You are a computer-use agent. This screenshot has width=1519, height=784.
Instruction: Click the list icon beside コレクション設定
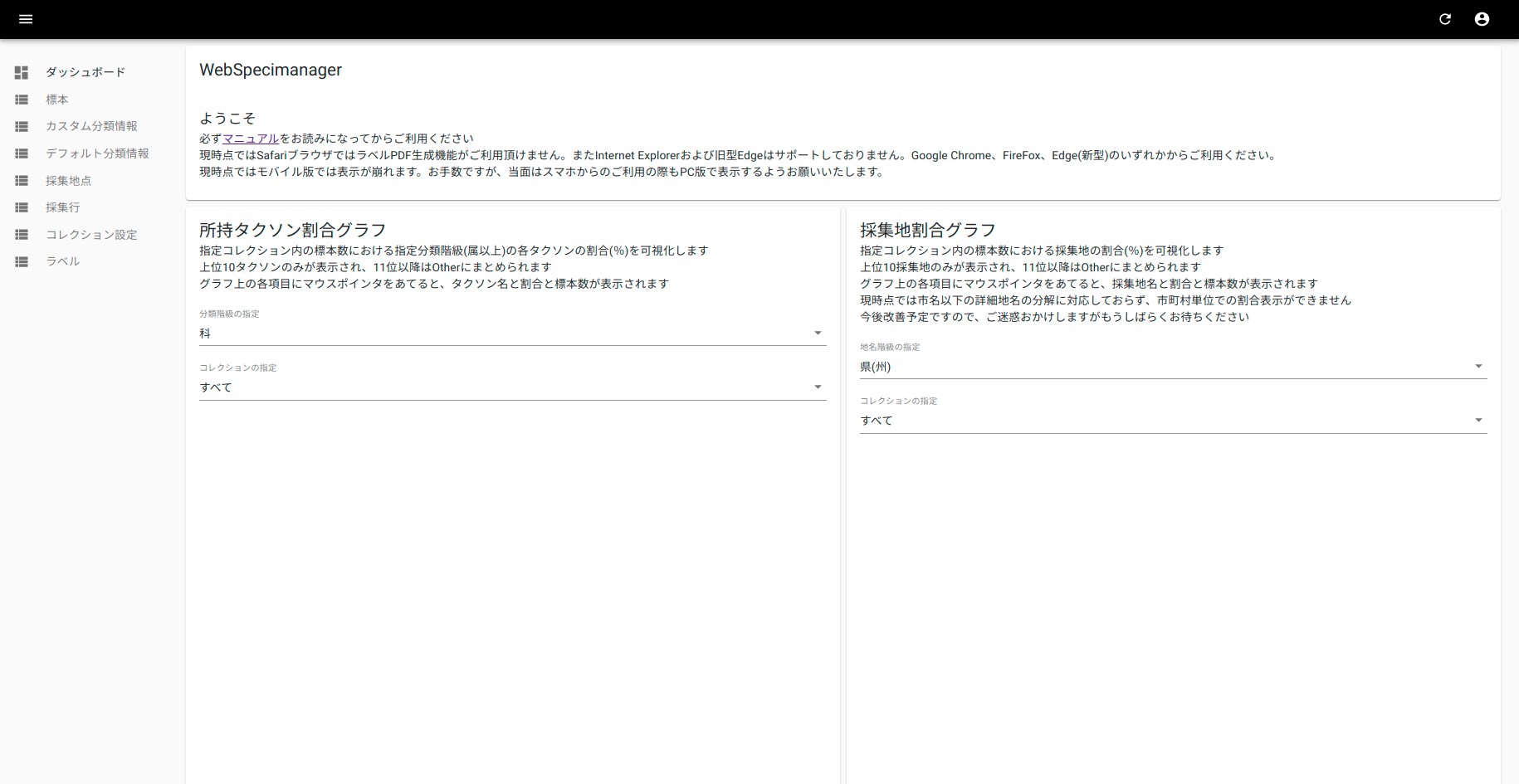click(22, 235)
